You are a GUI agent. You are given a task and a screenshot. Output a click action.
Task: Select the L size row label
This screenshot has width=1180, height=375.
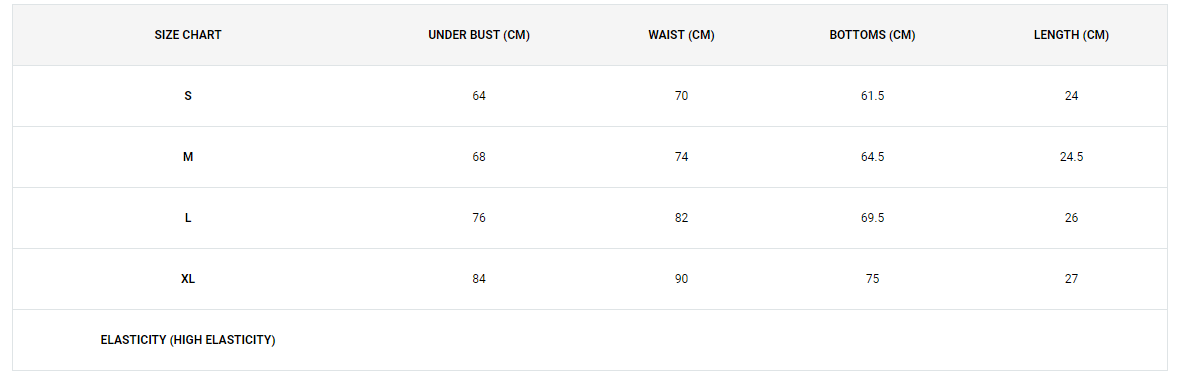188,218
